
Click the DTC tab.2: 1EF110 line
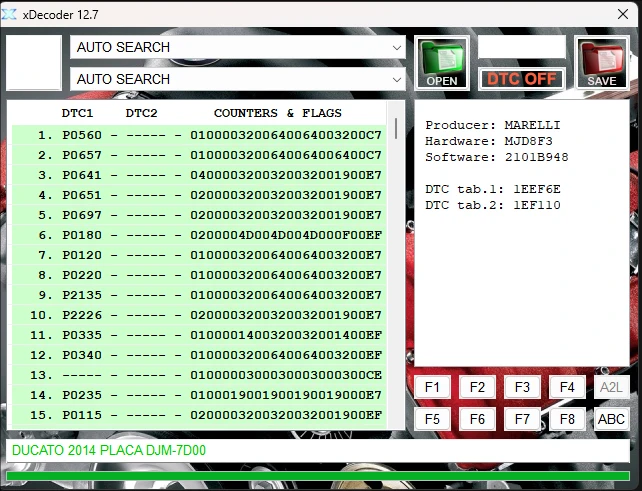point(493,205)
